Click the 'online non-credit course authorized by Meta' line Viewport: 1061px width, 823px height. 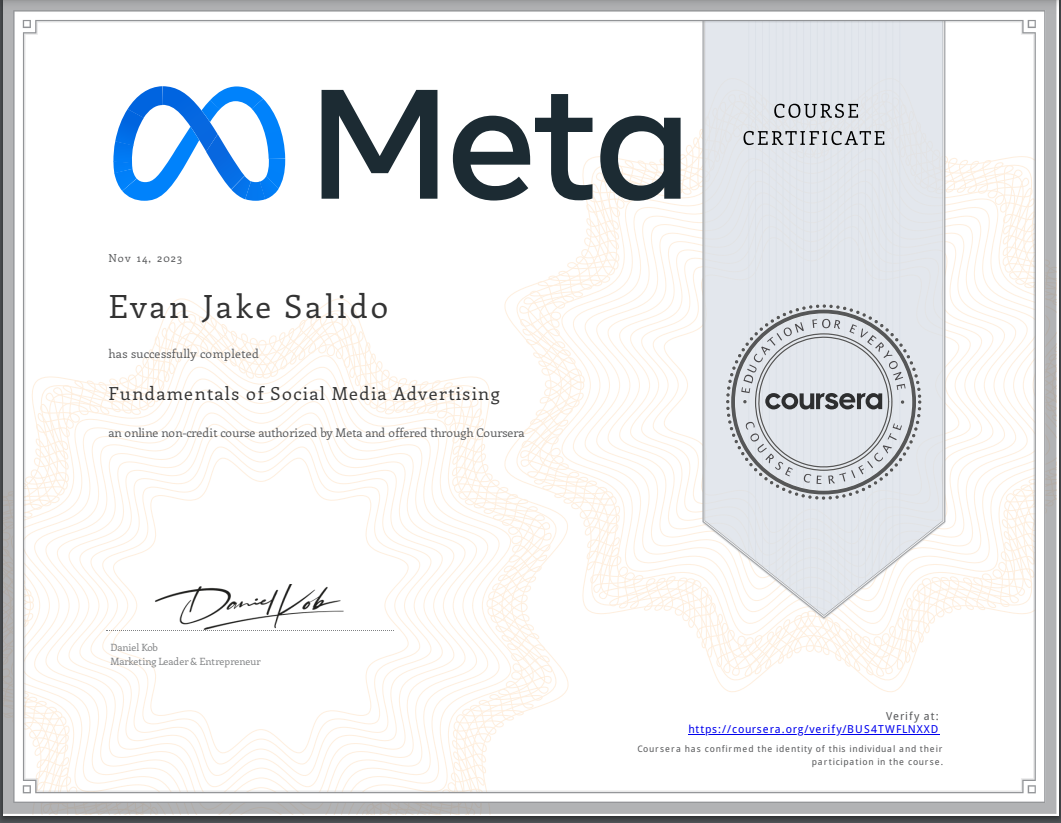(x=316, y=433)
